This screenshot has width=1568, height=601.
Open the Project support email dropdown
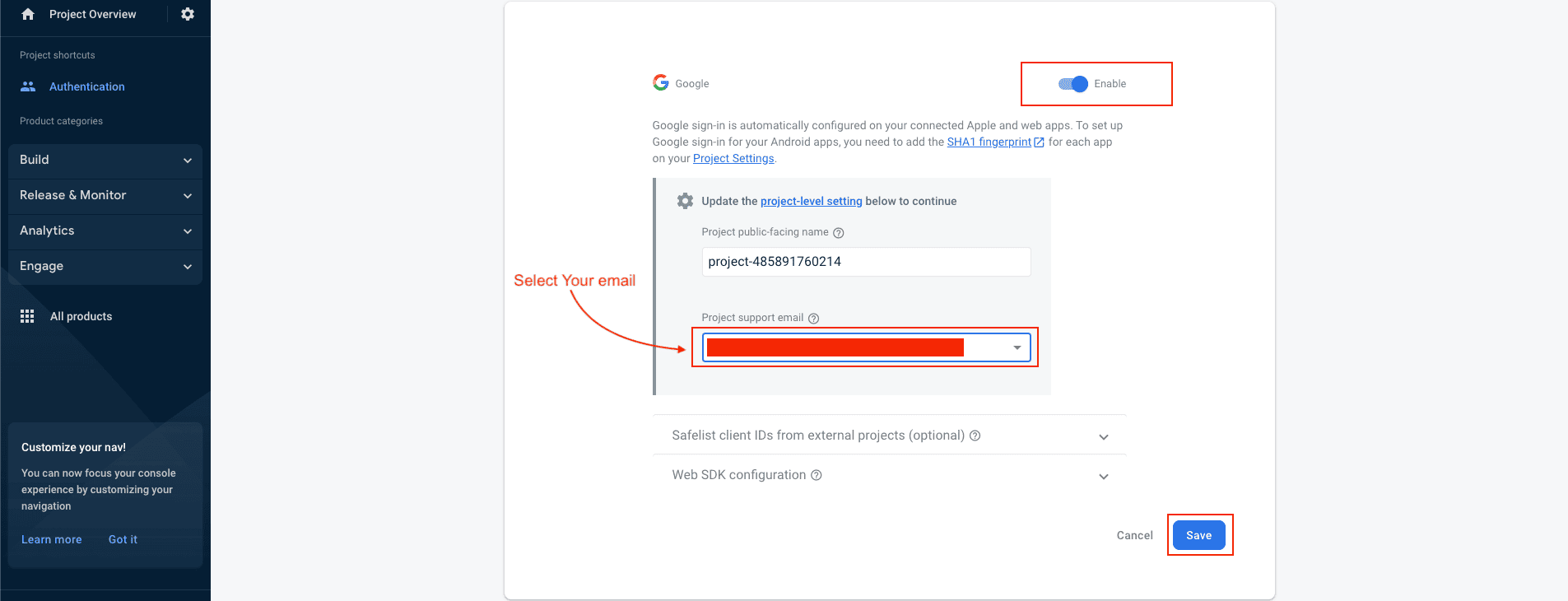pos(1017,347)
